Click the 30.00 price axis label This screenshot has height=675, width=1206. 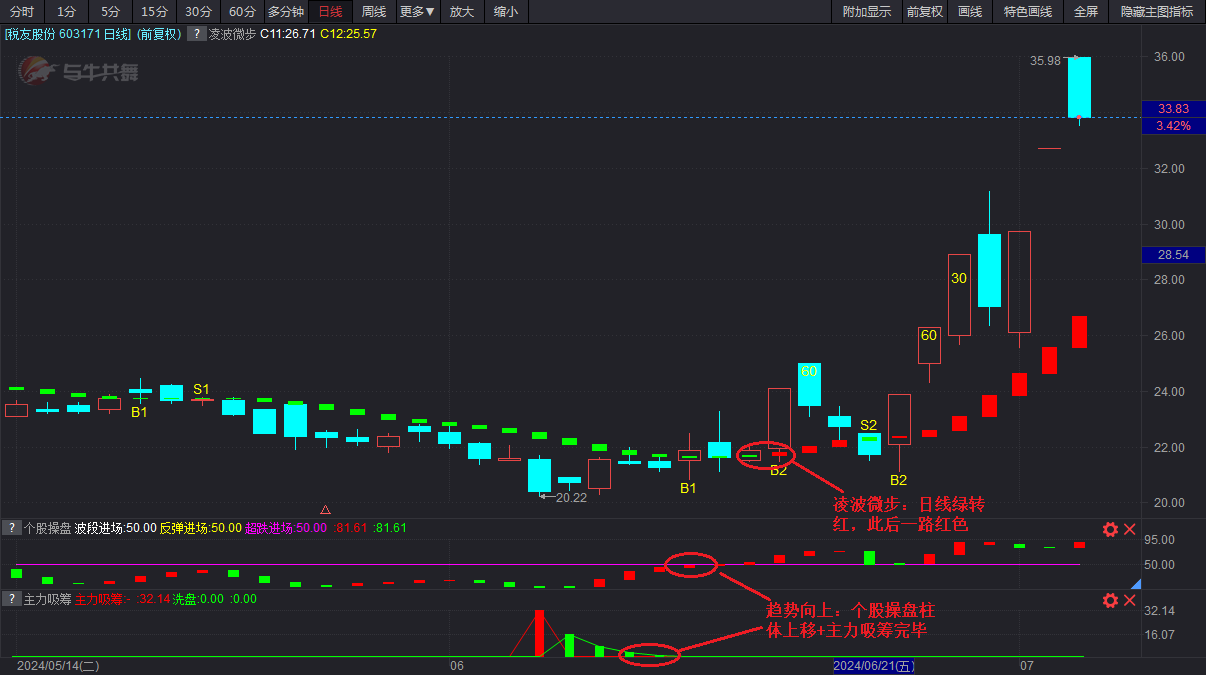[x=1170, y=224]
